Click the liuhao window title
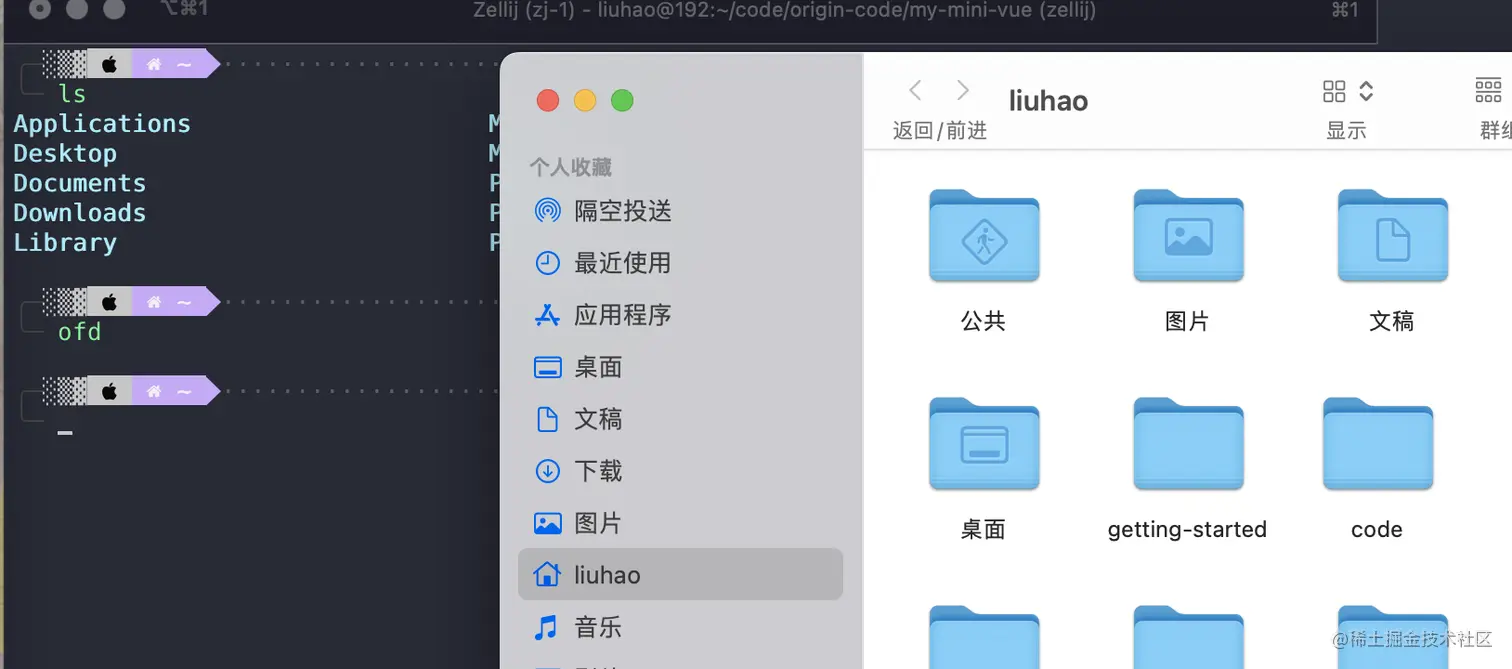The image size is (1512, 669). tap(1048, 101)
